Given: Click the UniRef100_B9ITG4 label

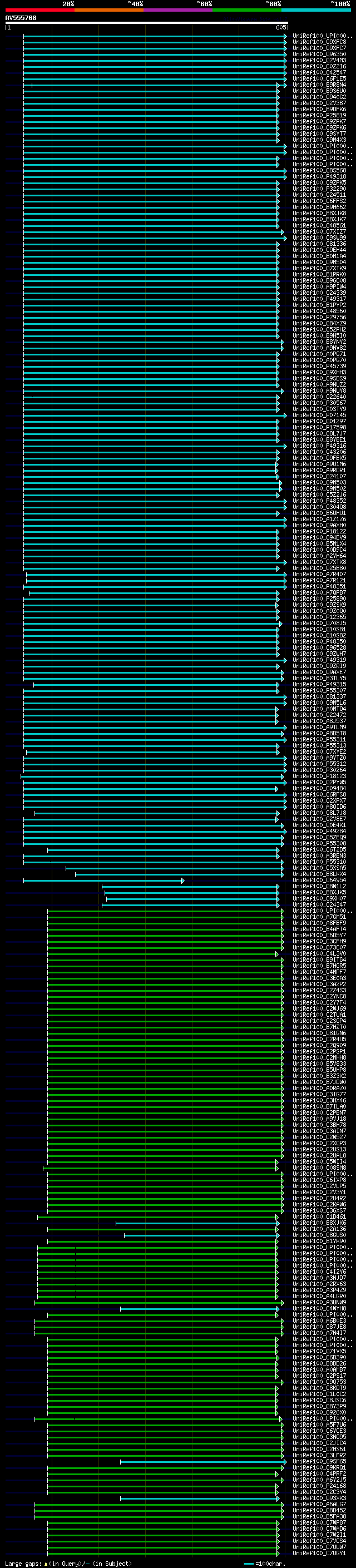Looking at the screenshot, I should 319,960.
